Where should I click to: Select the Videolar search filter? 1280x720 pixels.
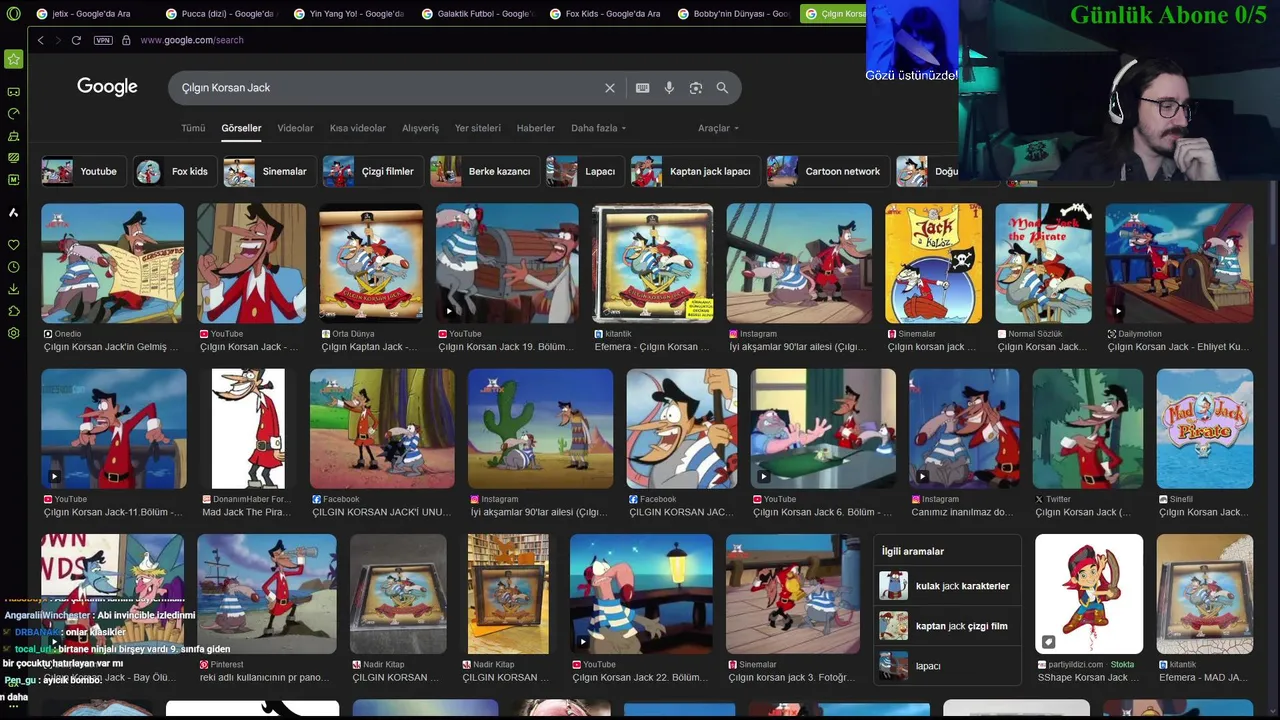pyautogui.click(x=295, y=128)
